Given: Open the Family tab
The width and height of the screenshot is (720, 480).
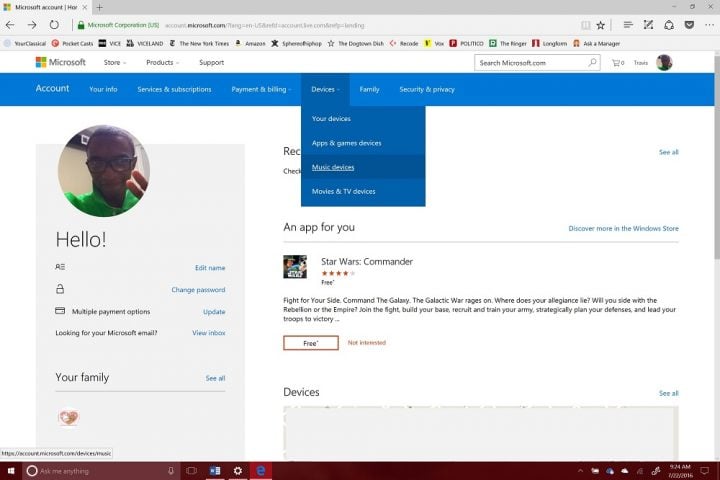Looking at the screenshot, I should [369, 89].
